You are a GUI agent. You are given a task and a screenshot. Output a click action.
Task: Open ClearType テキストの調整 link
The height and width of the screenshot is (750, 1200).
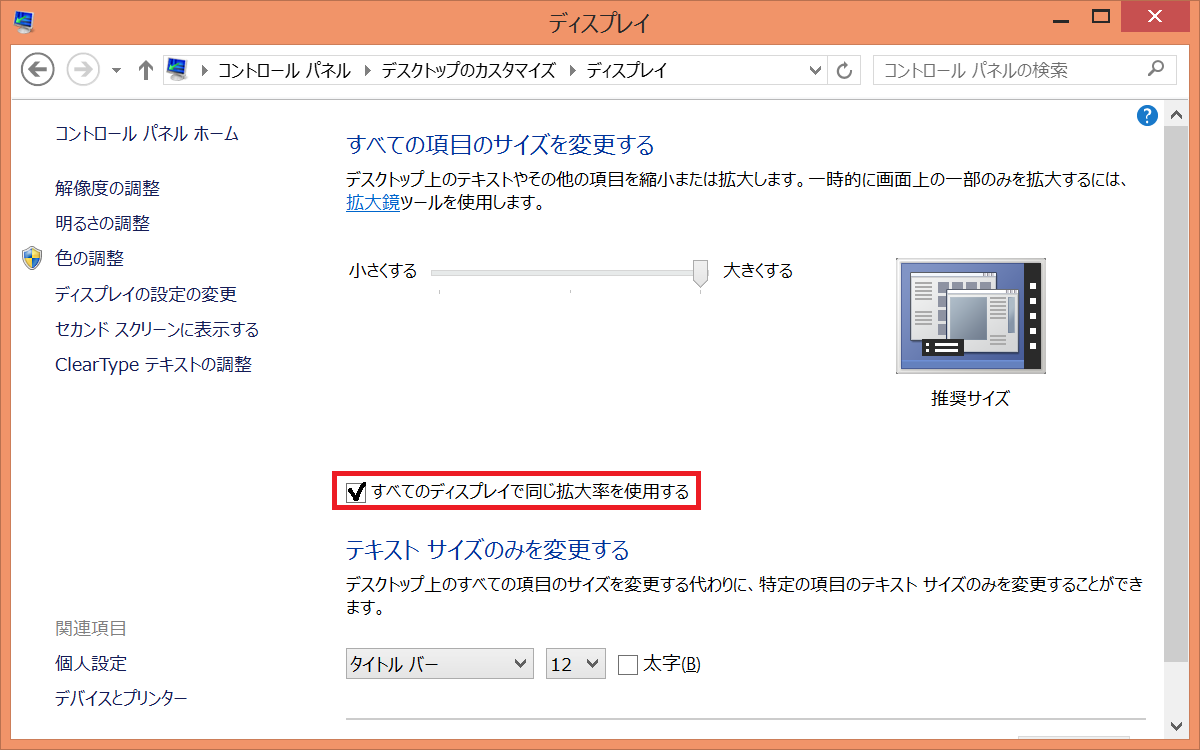click(153, 364)
